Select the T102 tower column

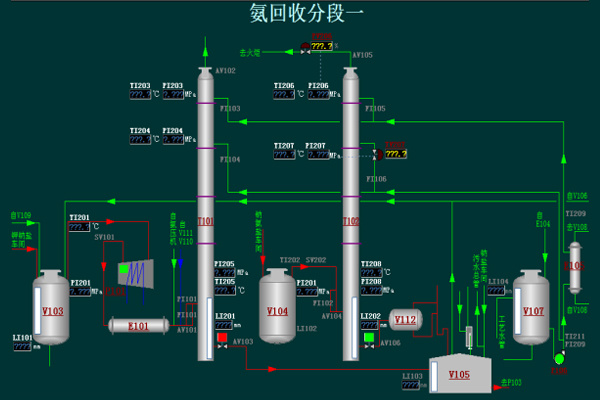point(351,214)
